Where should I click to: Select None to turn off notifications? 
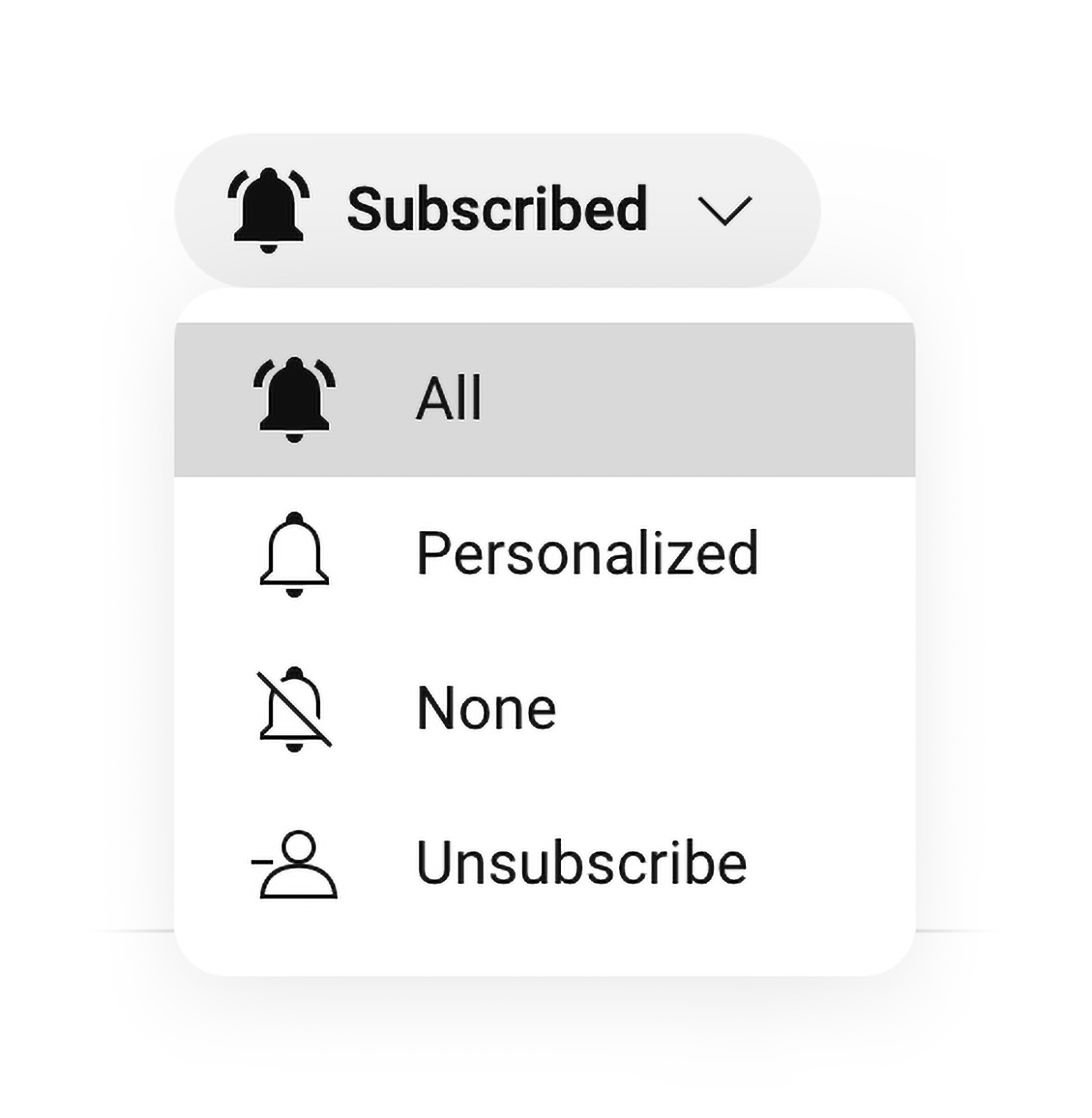pyautogui.click(x=544, y=709)
